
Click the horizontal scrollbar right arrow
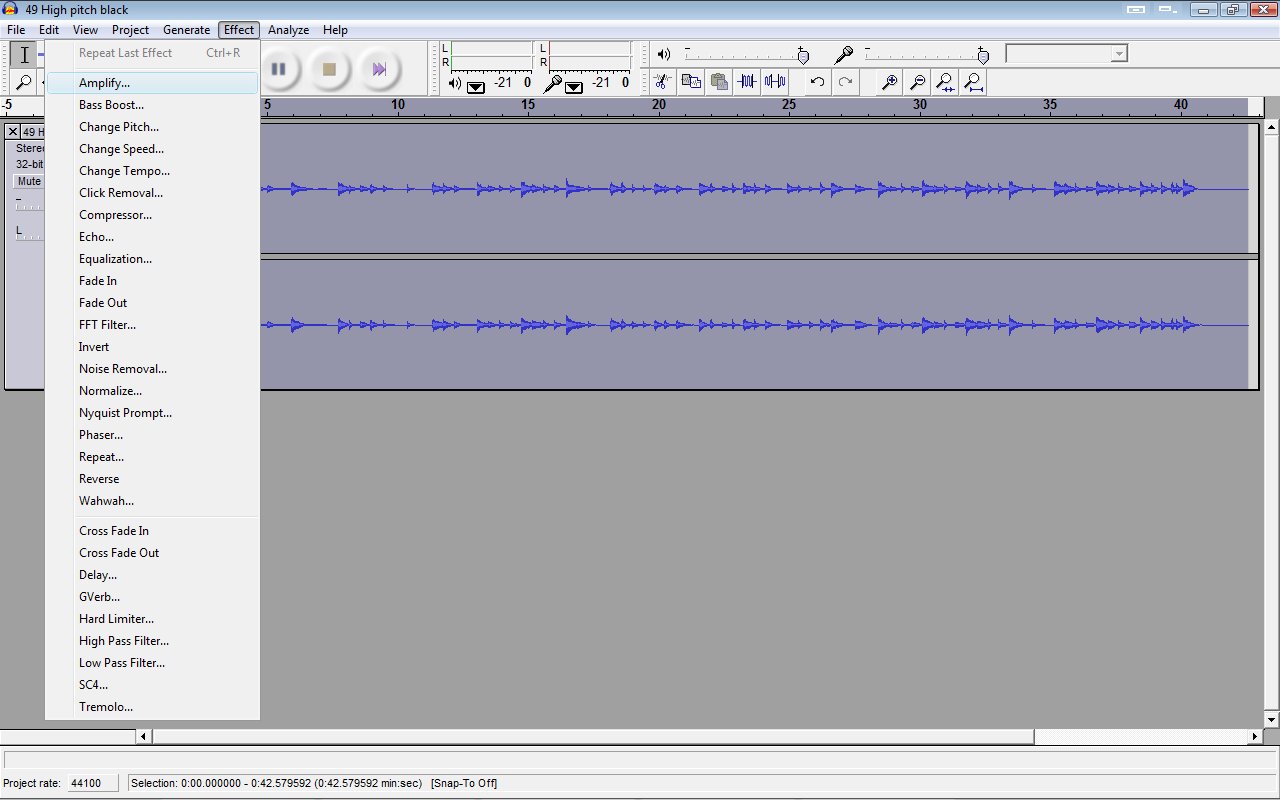coord(1255,737)
